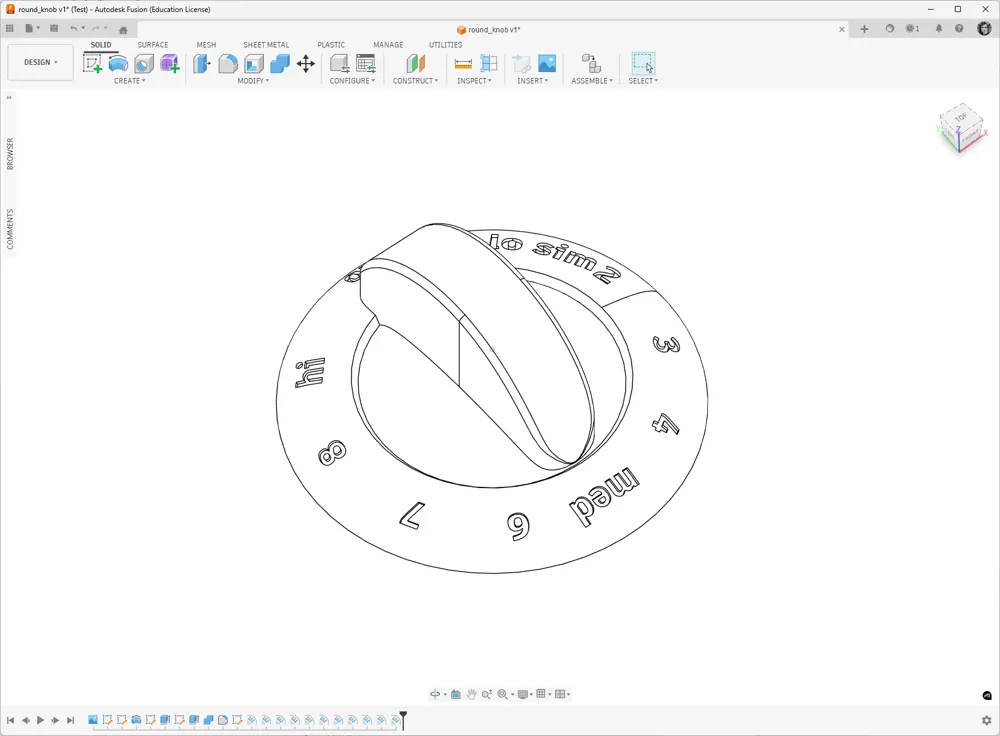Open the DESIGN workspace dropdown

41,62
